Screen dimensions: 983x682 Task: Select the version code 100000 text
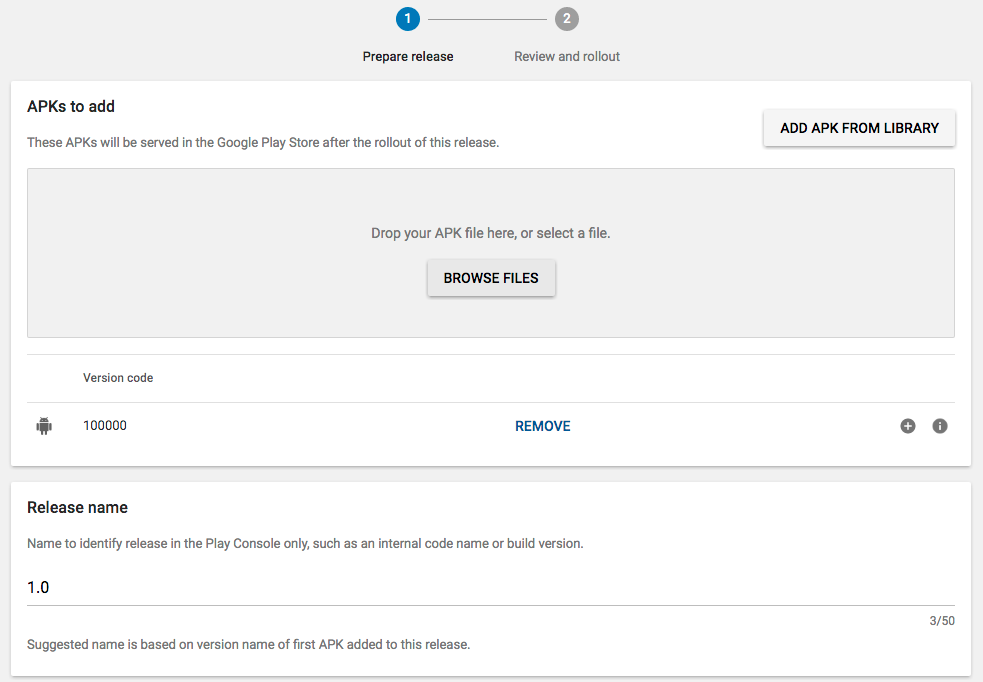105,426
